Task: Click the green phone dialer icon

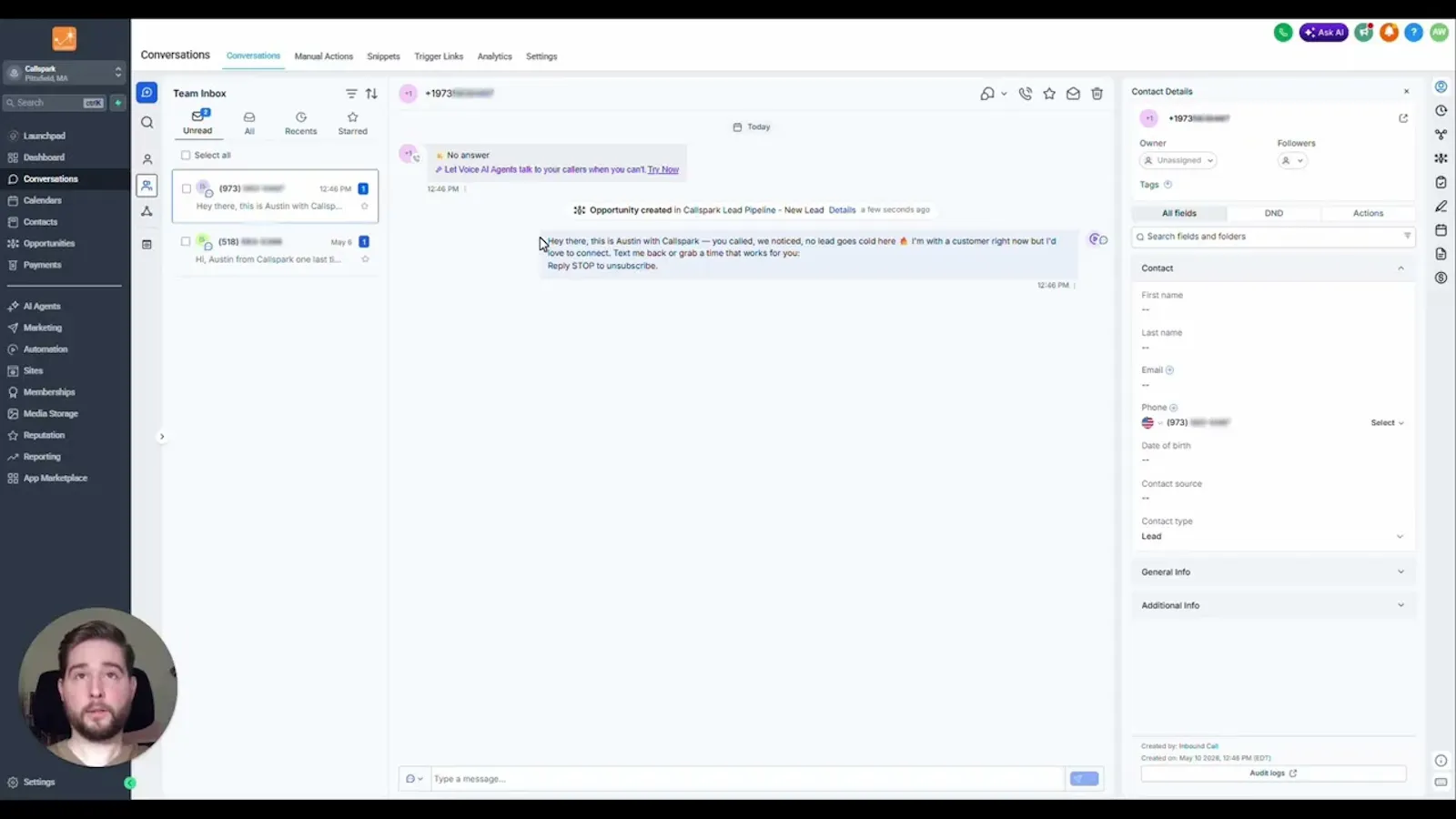Action: point(1283,32)
